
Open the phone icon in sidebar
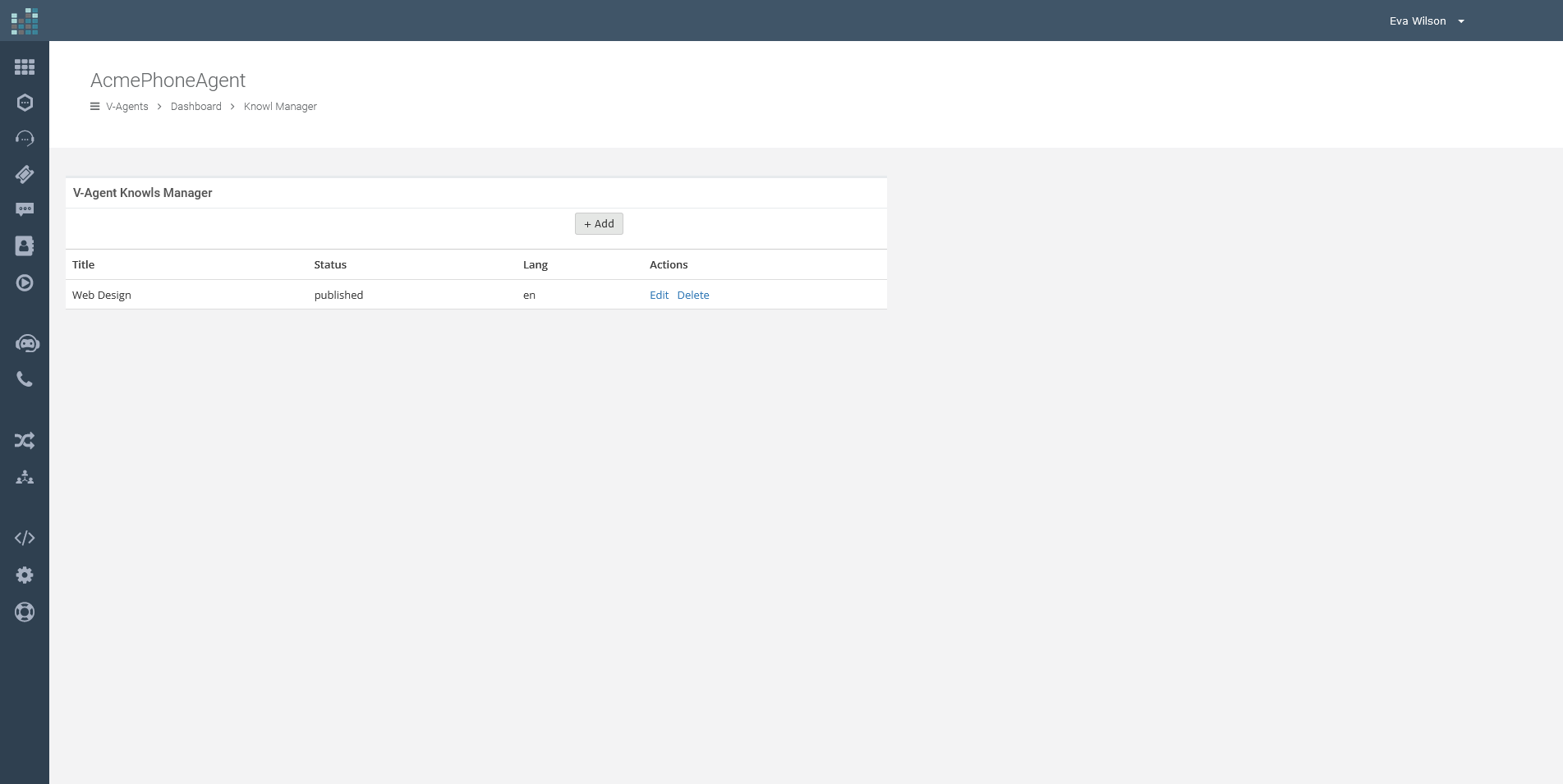[x=25, y=379]
